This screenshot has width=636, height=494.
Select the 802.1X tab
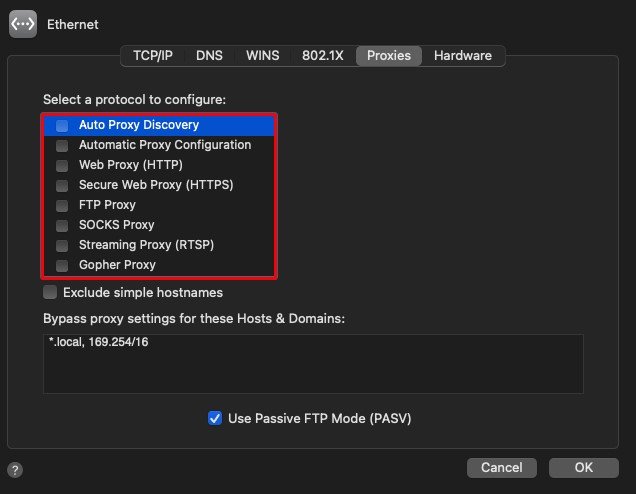pos(323,56)
